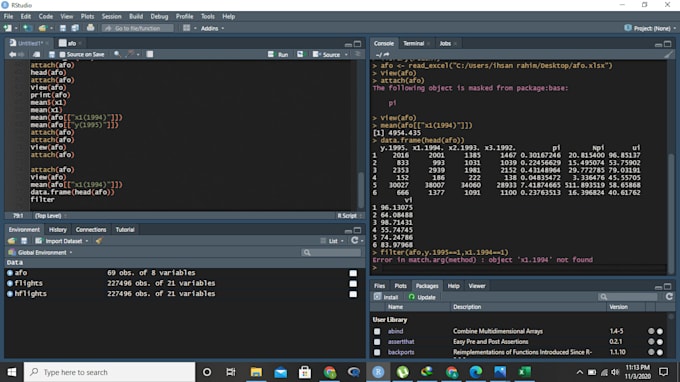This screenshot has height=382, width=680.
Task: Switch to the Terminal tab
Action: click(413, 43)
